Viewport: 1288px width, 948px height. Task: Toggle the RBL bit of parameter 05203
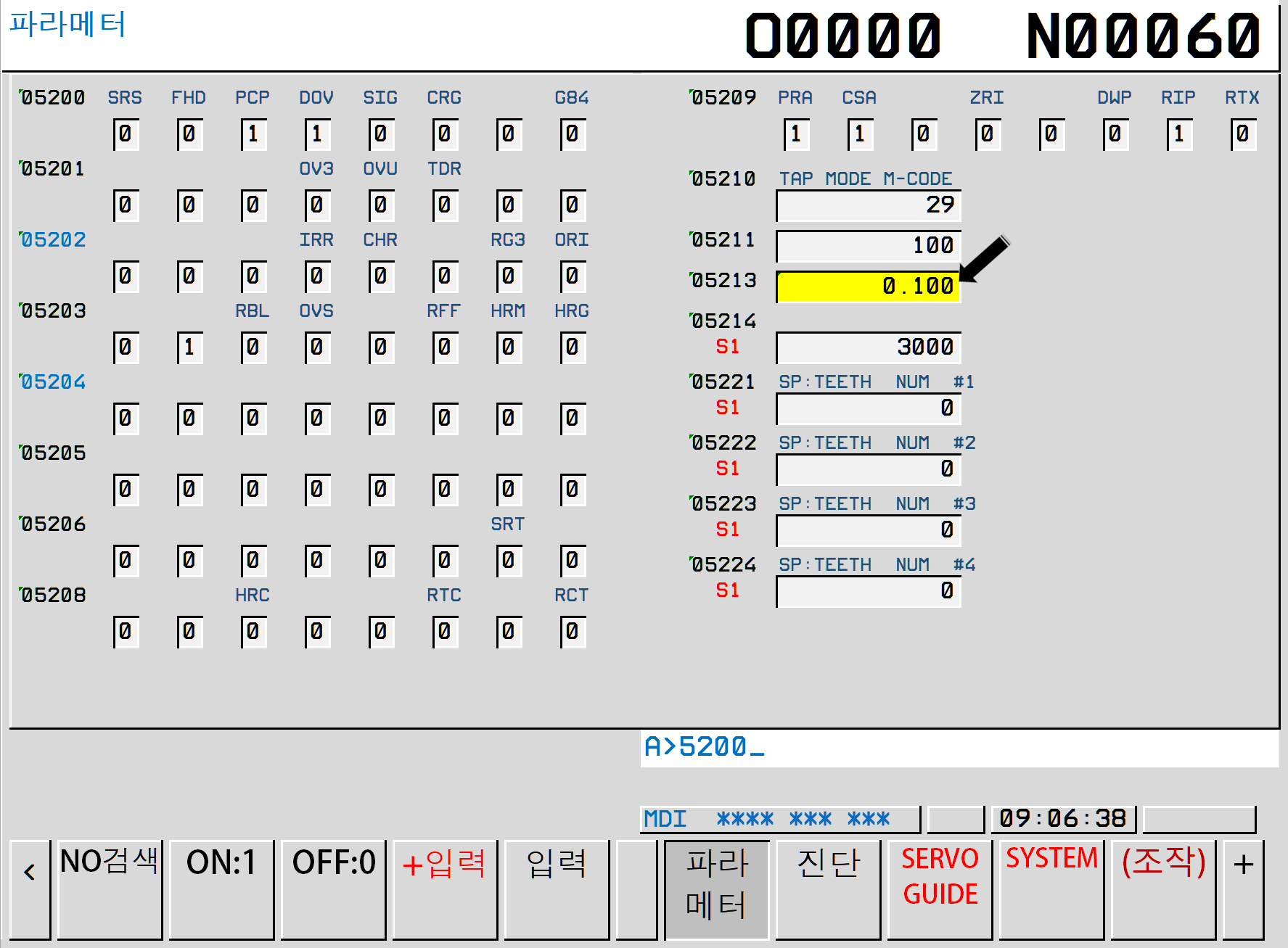tap(253, 347)
